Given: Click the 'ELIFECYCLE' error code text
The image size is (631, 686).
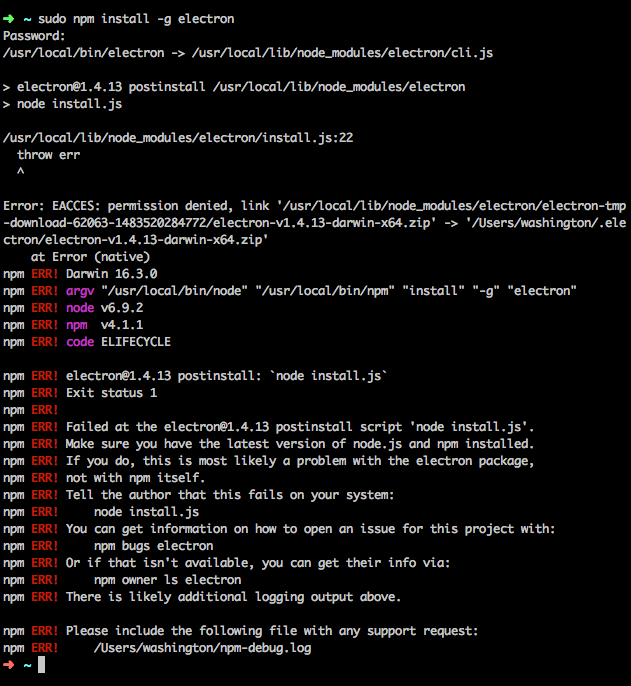Looking at the screenshot, I should (x=136, y=342).
